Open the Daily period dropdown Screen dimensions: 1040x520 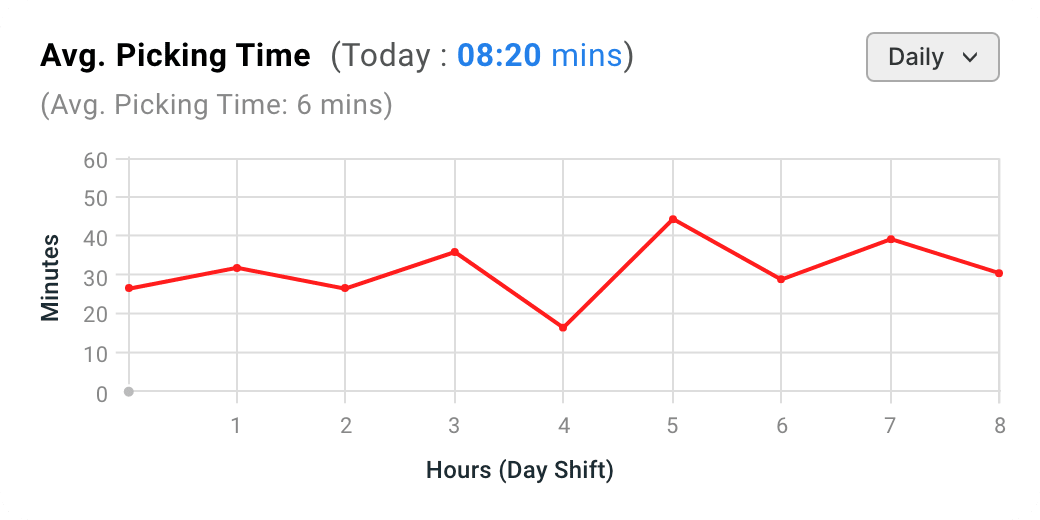click(933, 57)
